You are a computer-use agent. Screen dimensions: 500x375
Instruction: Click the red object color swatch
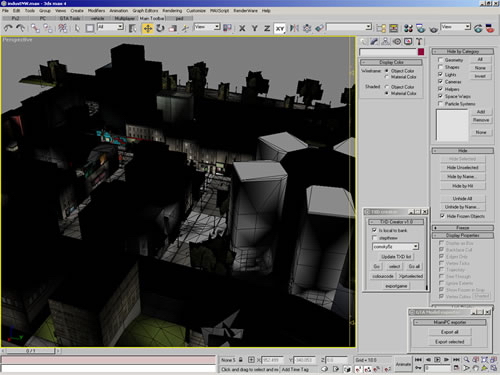click(421, 52)
